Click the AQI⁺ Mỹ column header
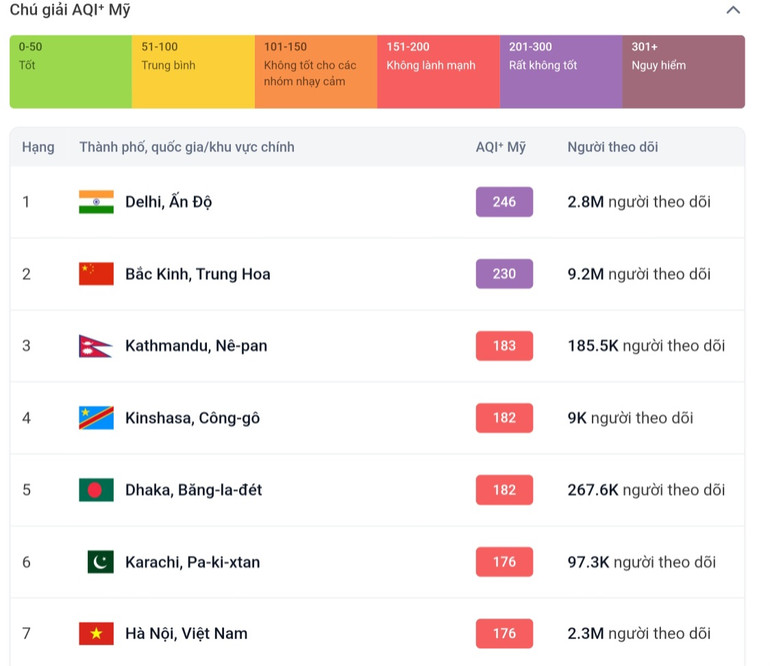The image size is (770, 666). pos(500,147)
